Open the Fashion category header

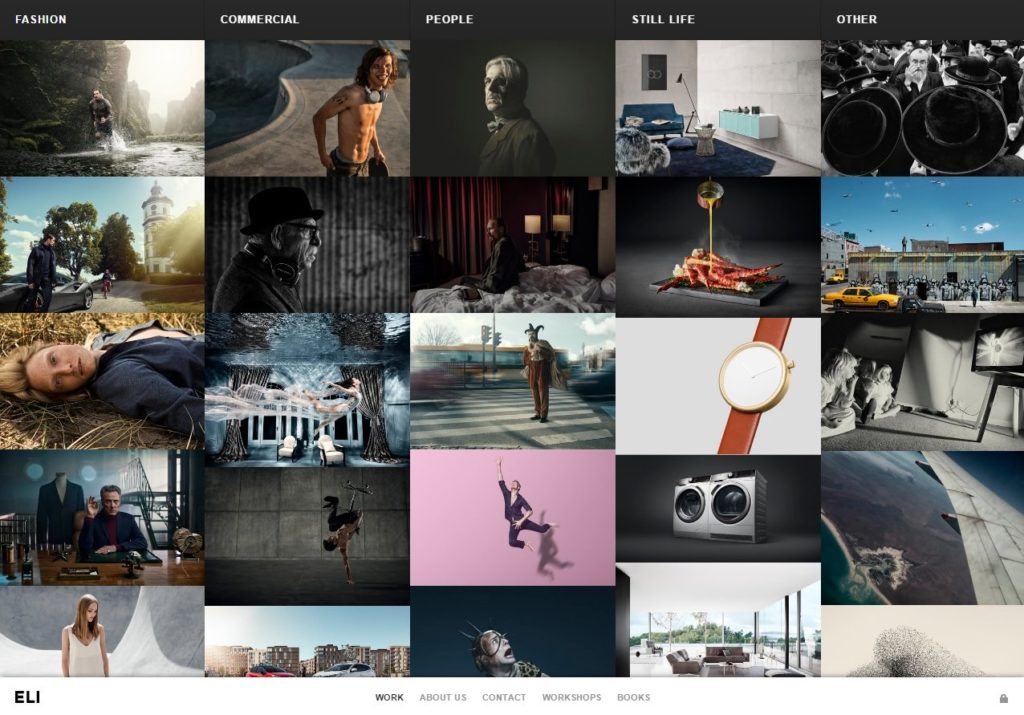(x=41, y=19)
